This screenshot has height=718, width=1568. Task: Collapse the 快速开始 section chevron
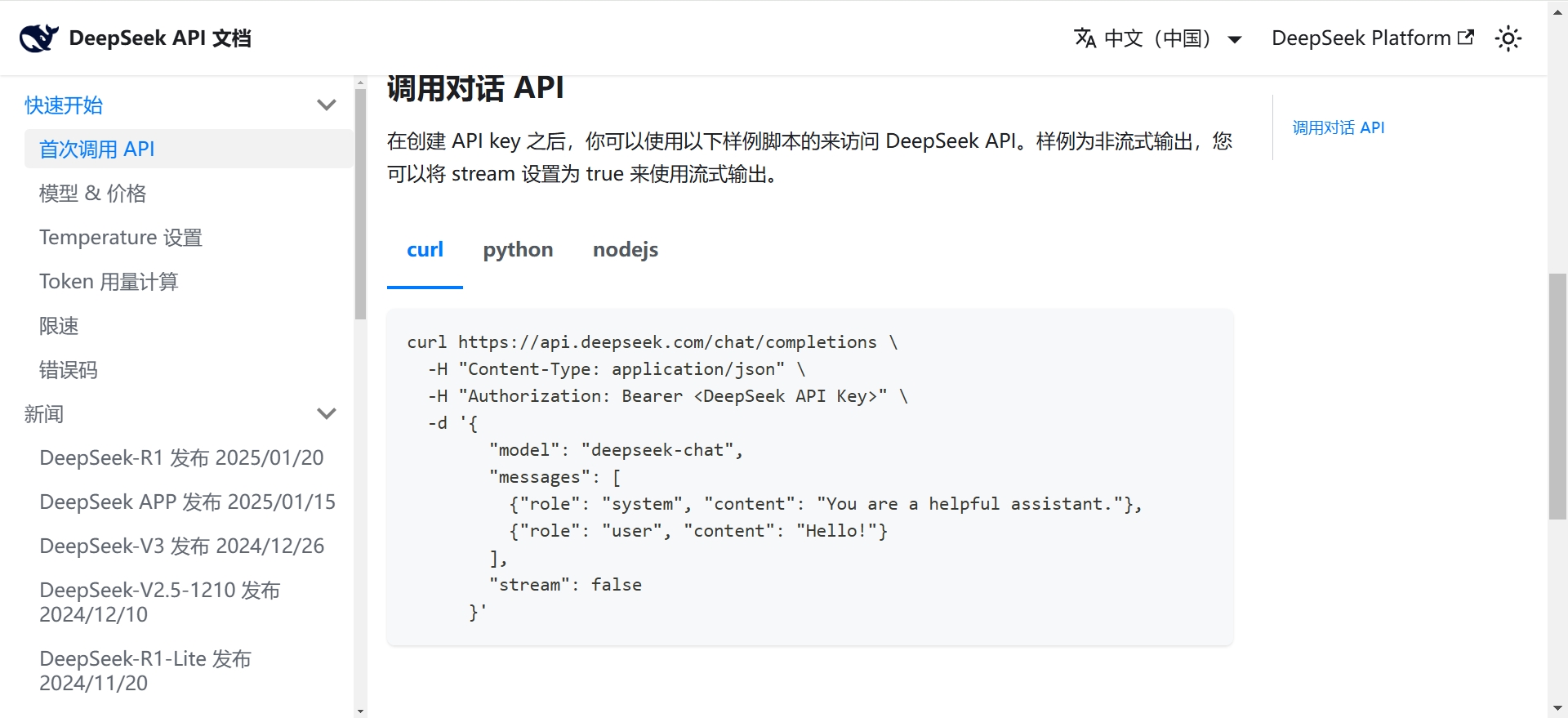pyautogui.click(x=327, y=105)
